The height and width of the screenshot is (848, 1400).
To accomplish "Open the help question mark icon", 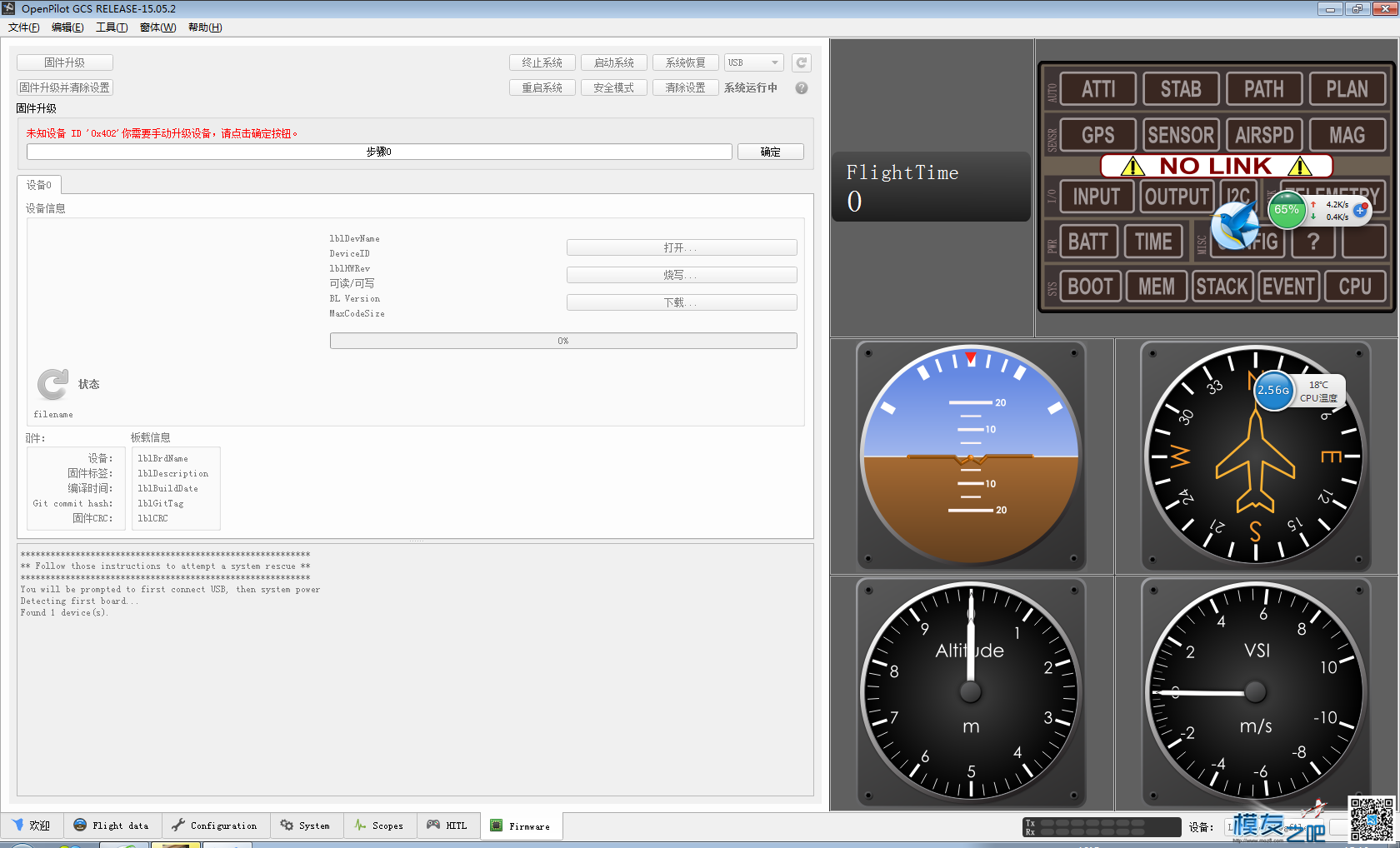I will [x=802, y=87].
